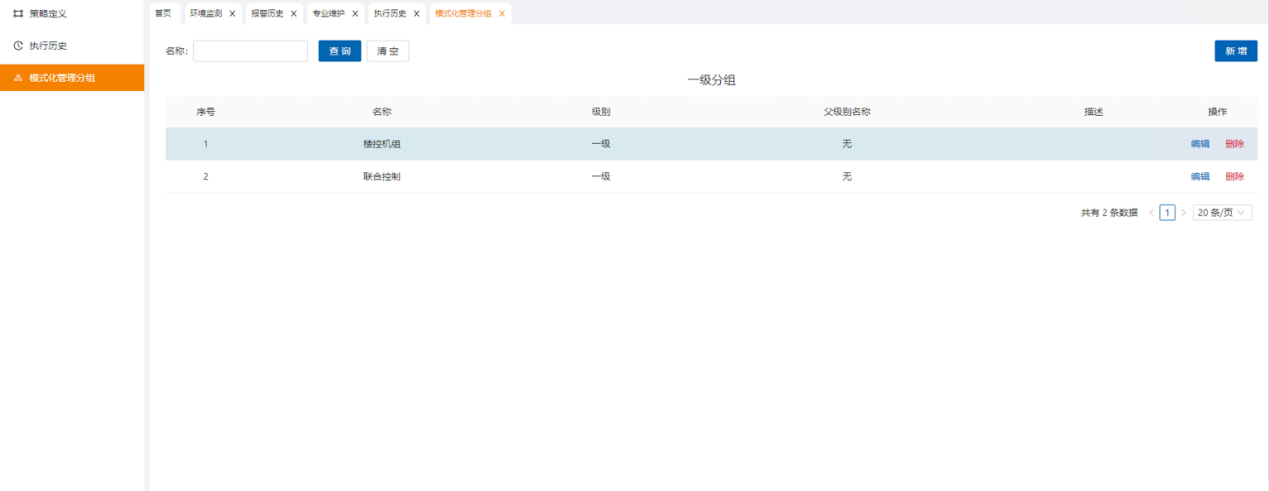Open the 20 条/页 page size dropdown
1269x491 pixels.
pos(1222,212)
